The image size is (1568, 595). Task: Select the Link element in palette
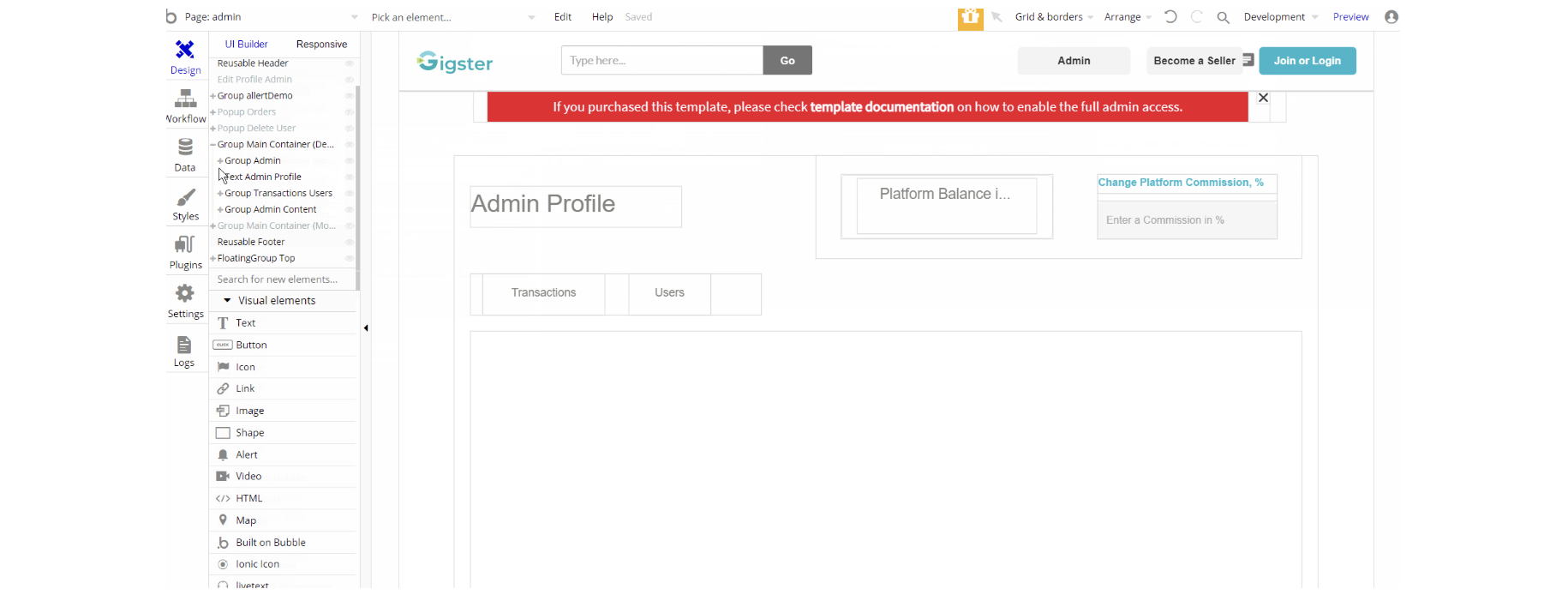[283, 388]
